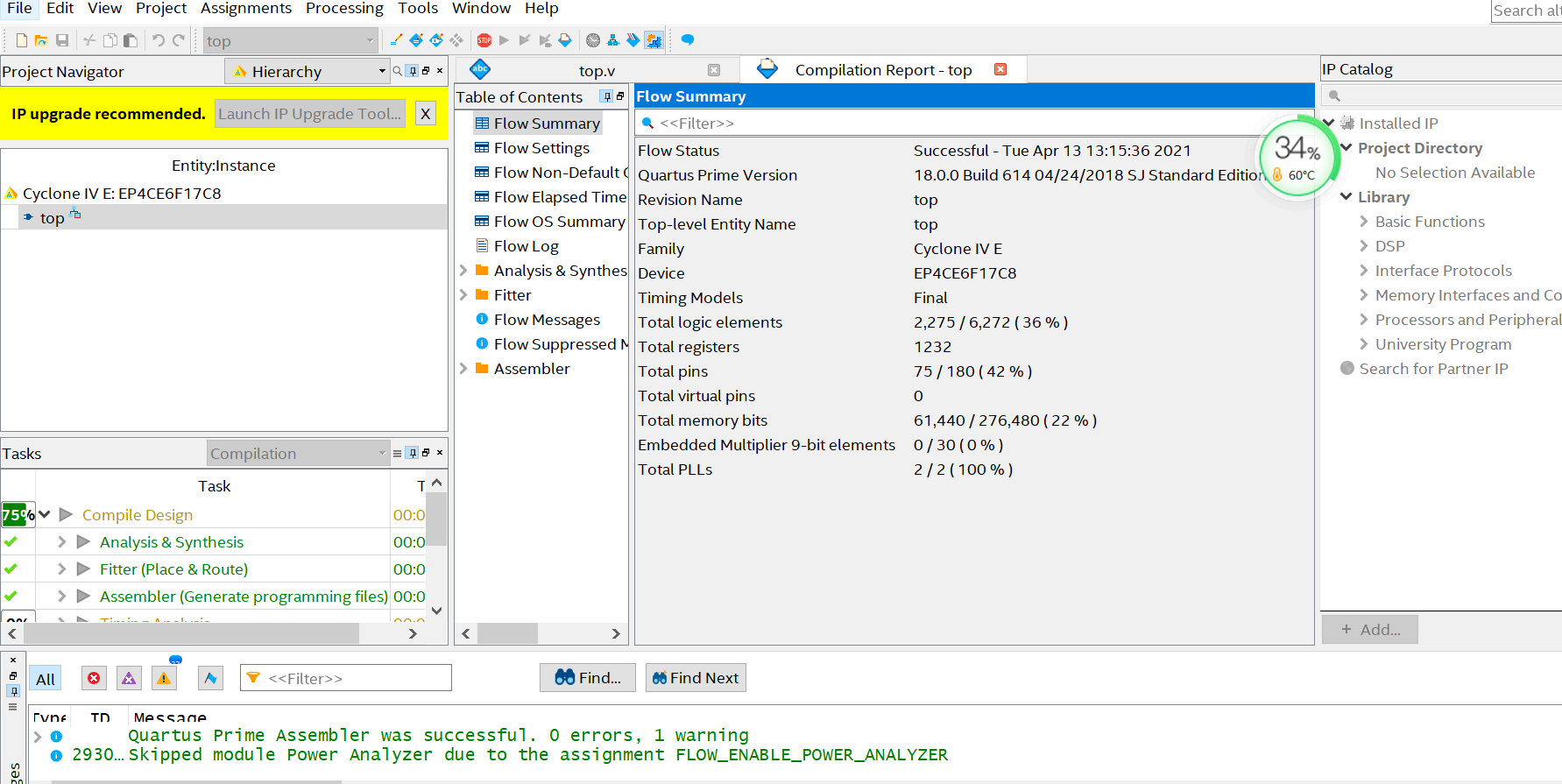Toggle the flagged messages filter icon
Image resolution: width=1562 pixels, height=784 pixels.
point(210,678)
